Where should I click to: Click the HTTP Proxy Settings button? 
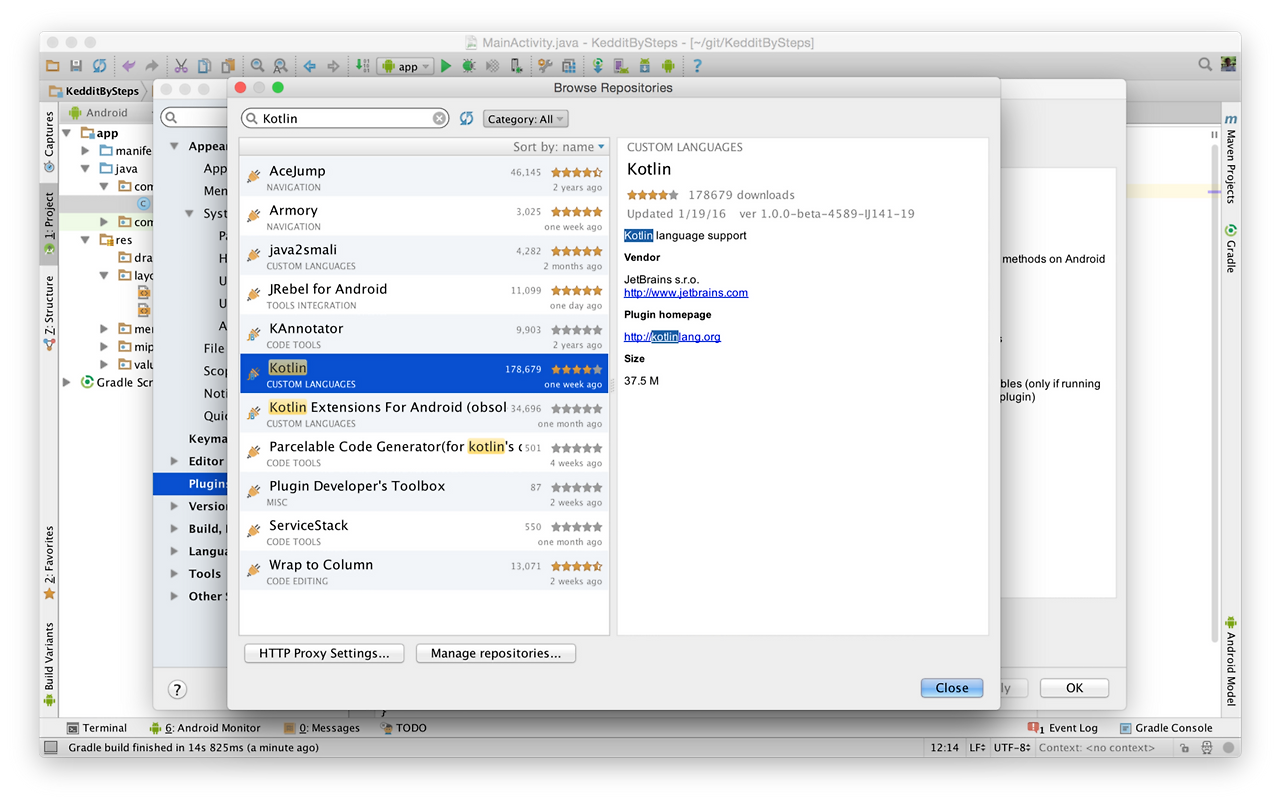tap(324, 653)
